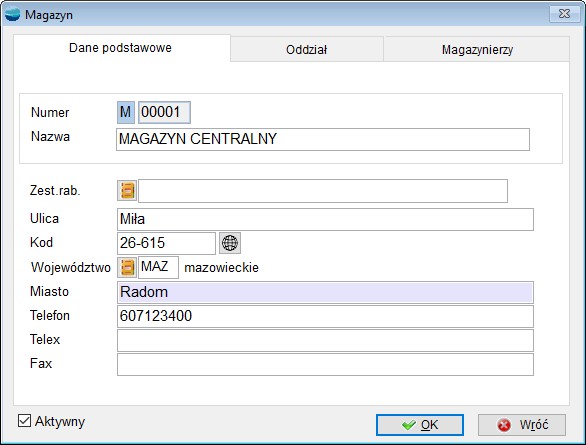This screenshot has width=586, height=445.
Task: Click the Kod field with 26-615
Action: coord(166,243)
